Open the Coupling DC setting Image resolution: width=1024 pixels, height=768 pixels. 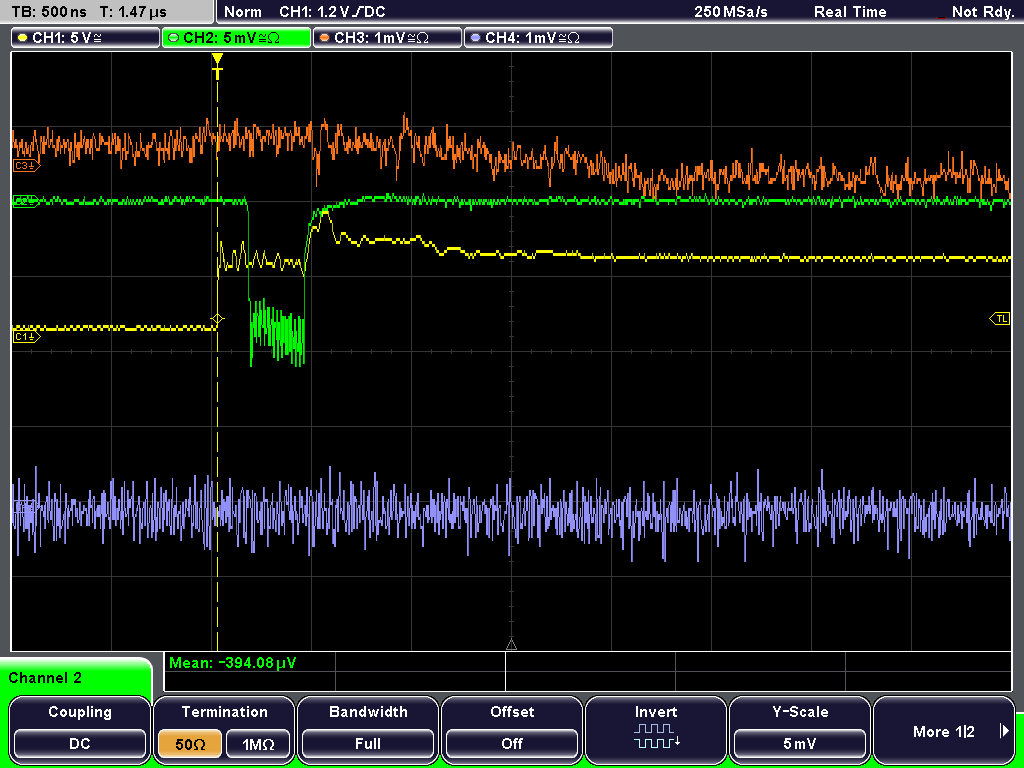(80, 729)
